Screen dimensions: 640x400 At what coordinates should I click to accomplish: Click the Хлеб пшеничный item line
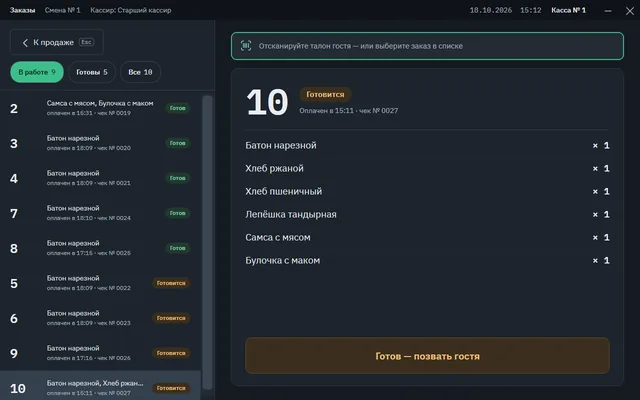pos(427,191)
